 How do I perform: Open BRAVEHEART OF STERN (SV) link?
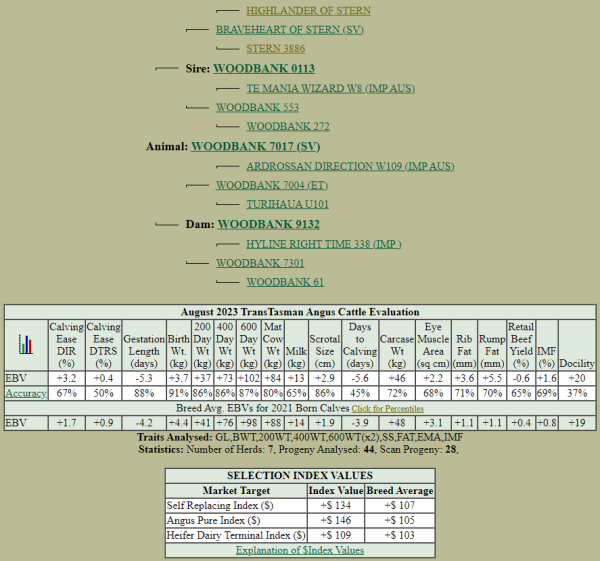tap(290, 30)
